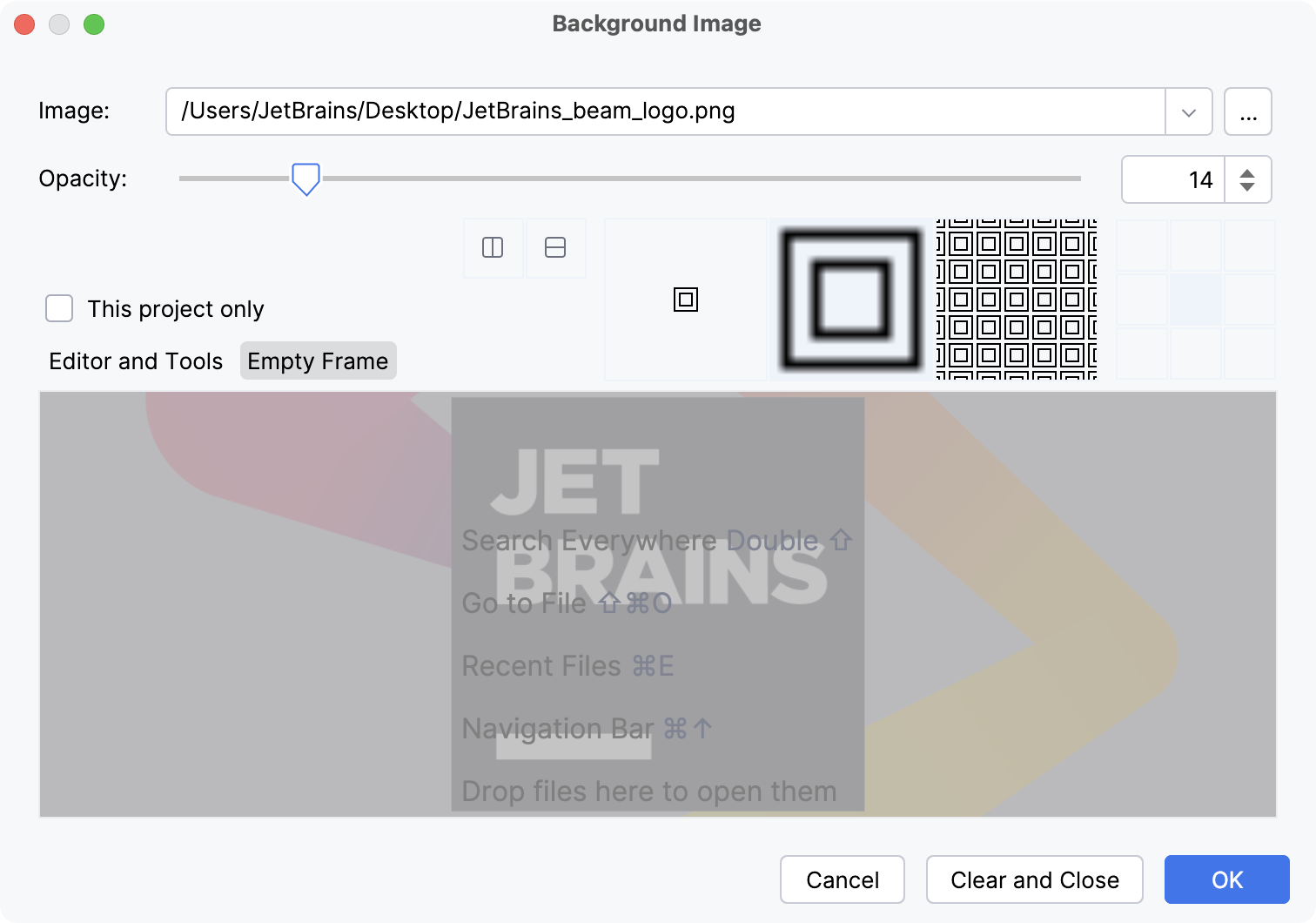Dismiss the dialog with Cancel
The height and width of the screenshot is (923, 1316).
(842, 879)
